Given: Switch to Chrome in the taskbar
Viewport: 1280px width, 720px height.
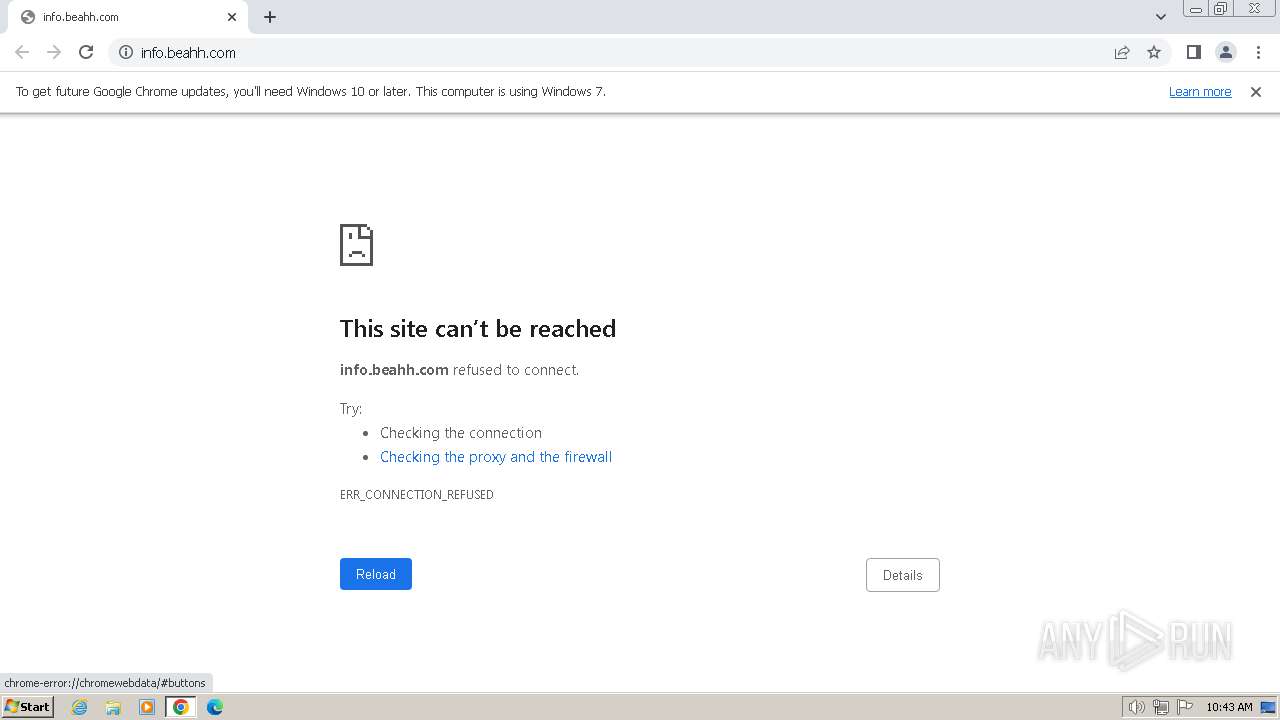Looking at the screenshot, I should (181, 707).
